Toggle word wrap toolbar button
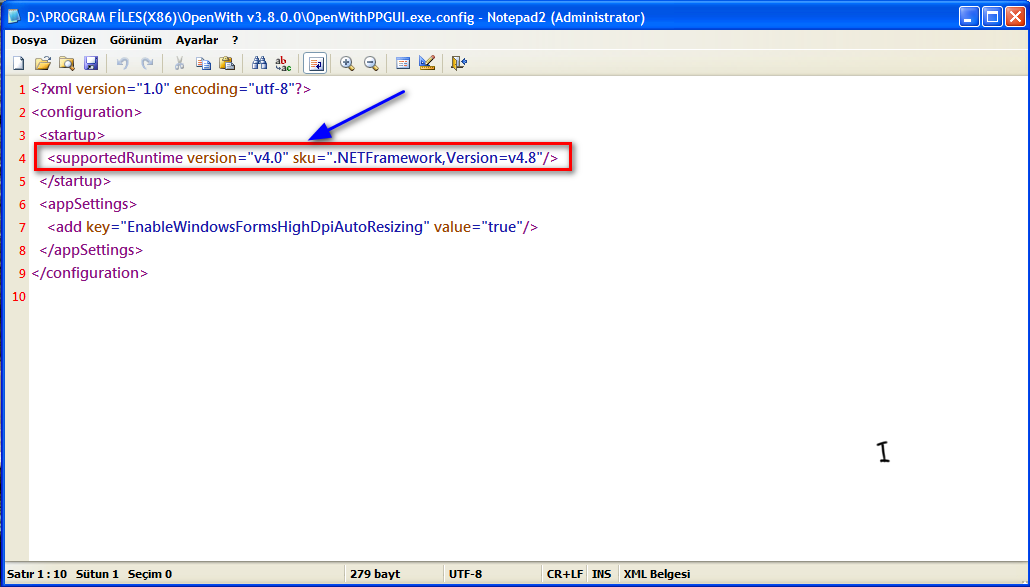The image size is (1030, 587). (315, 63)
